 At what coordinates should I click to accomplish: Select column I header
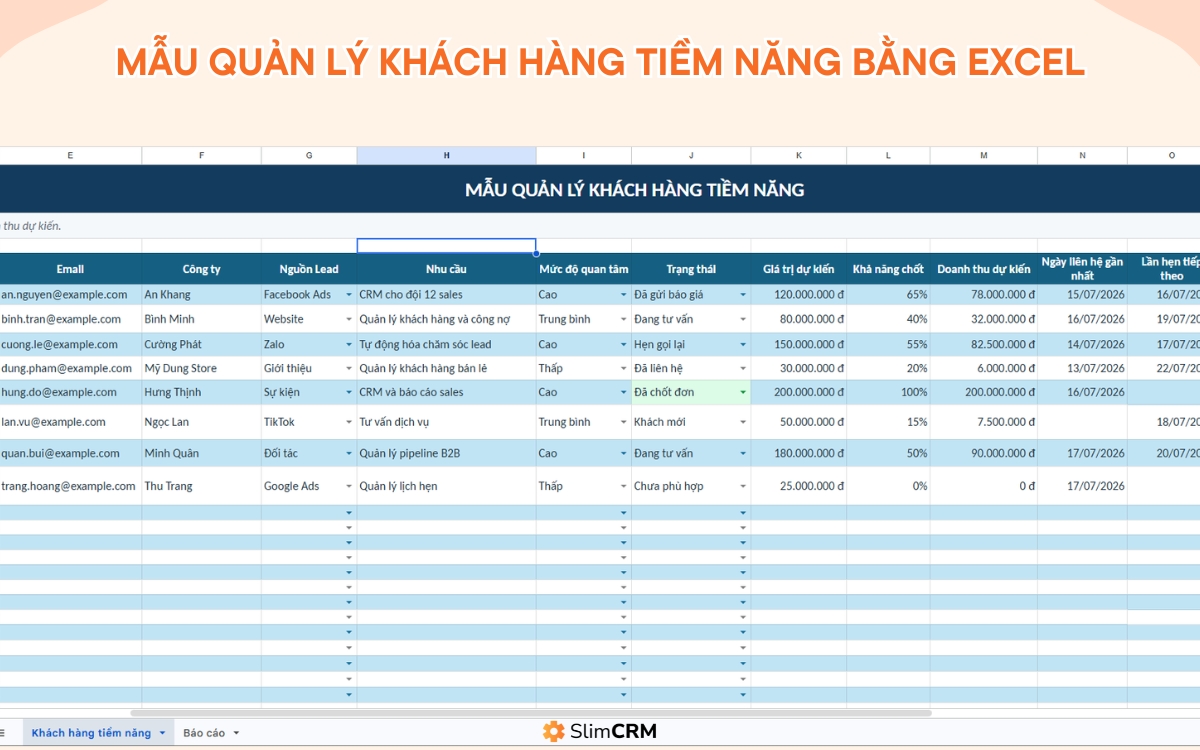[x=584, y=156]
